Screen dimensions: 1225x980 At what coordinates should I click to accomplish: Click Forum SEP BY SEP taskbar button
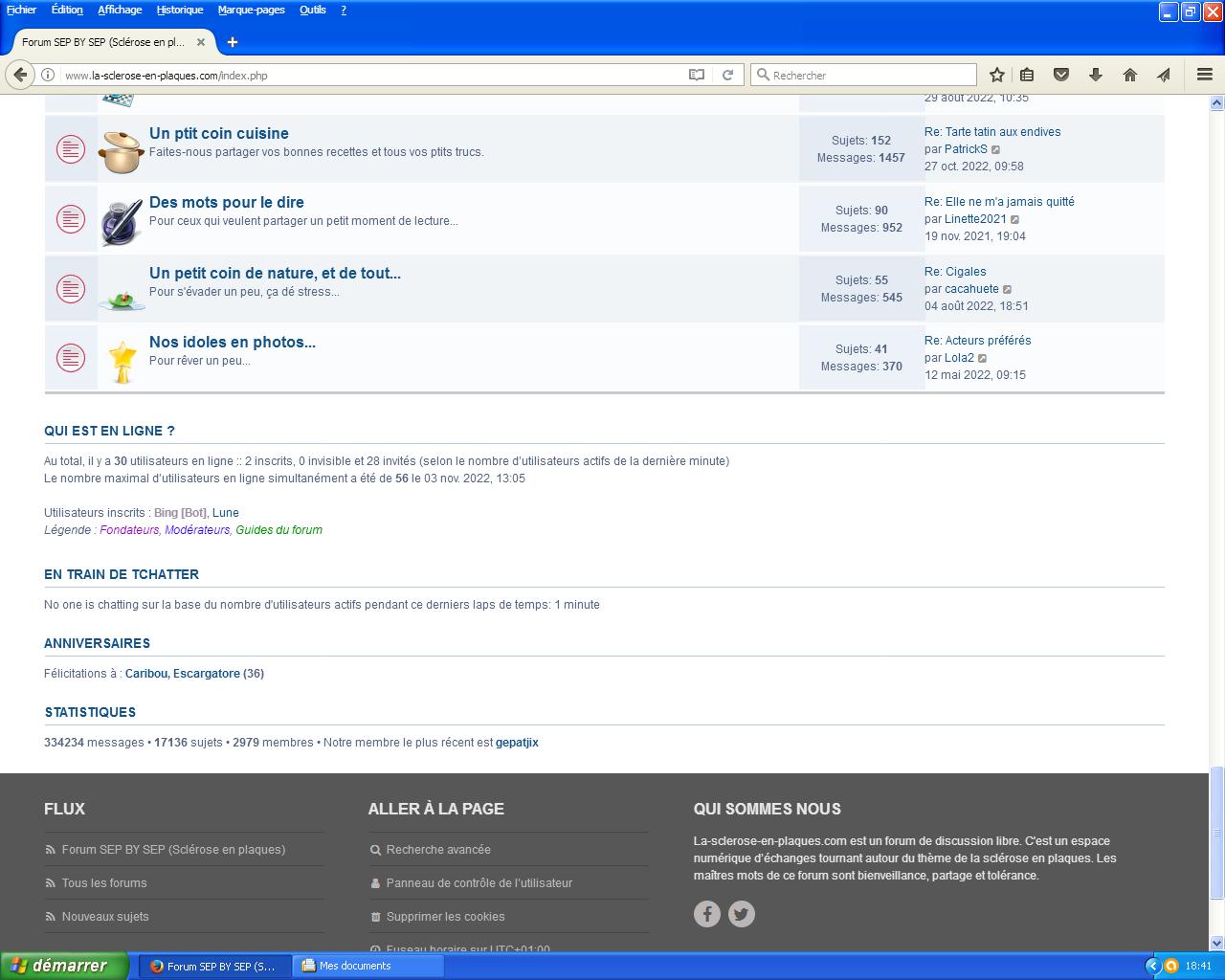[215, 966]
